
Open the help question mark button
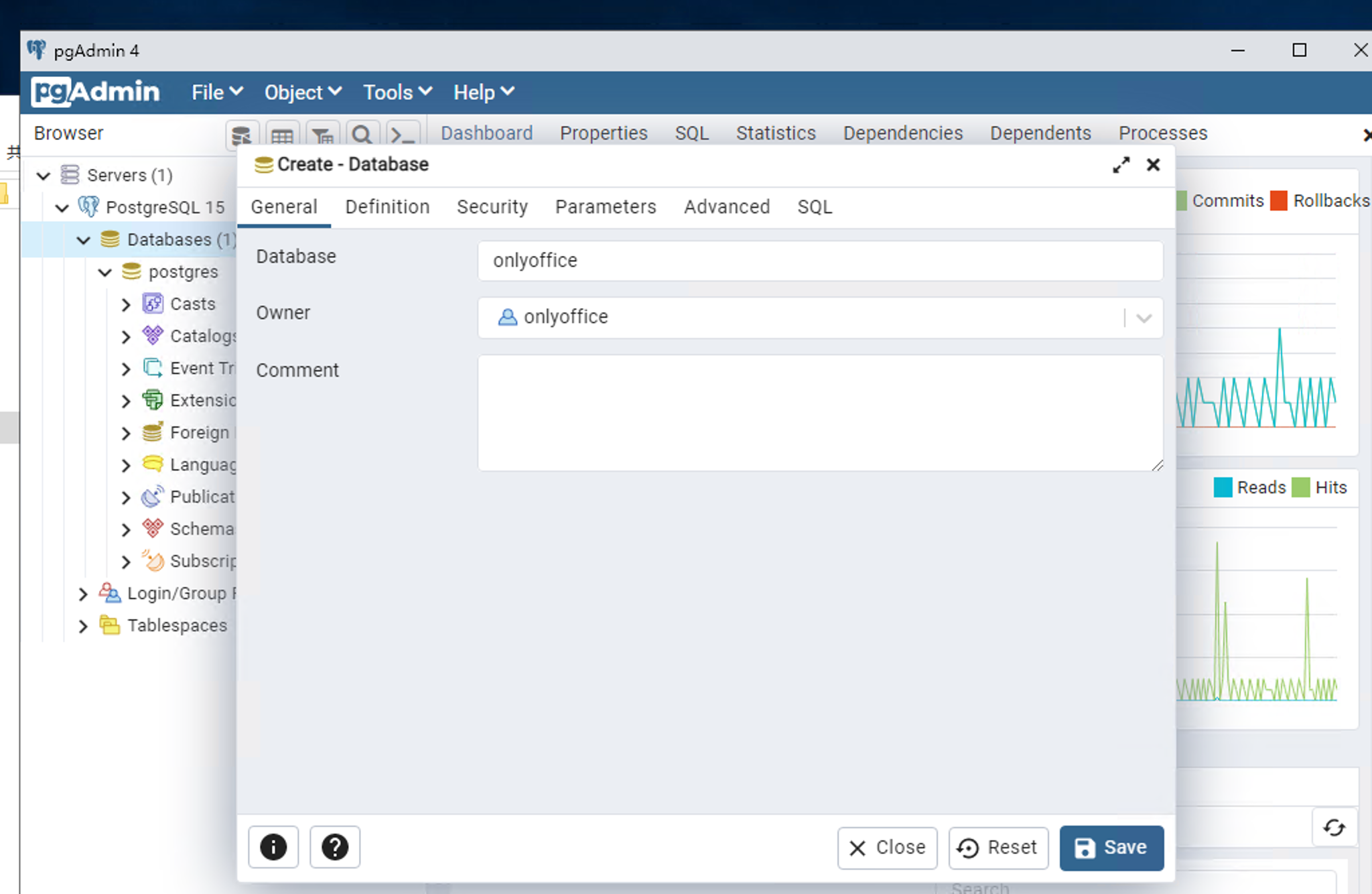click(335, 847)
